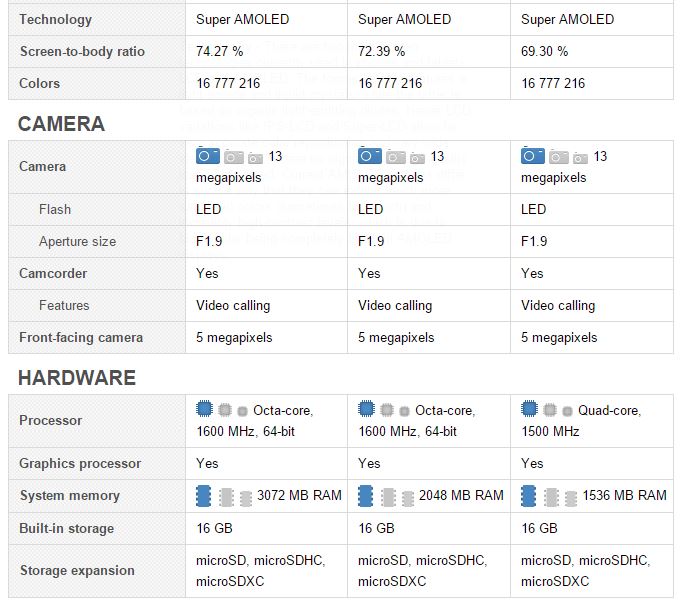Viewport: 681px width, 606px height.
Task: Select the Technology row label
Action: tap(56, 20)
